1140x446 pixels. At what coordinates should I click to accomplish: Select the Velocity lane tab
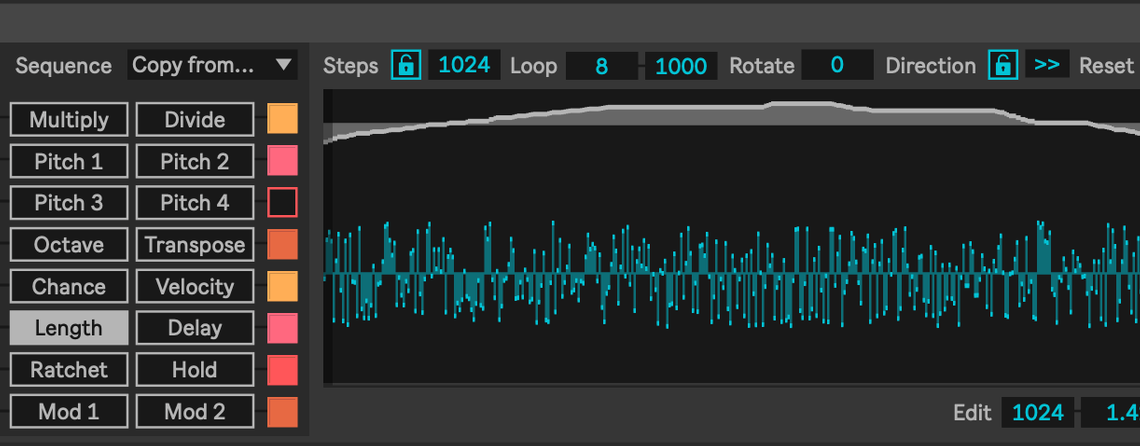[x=194, y=287]
